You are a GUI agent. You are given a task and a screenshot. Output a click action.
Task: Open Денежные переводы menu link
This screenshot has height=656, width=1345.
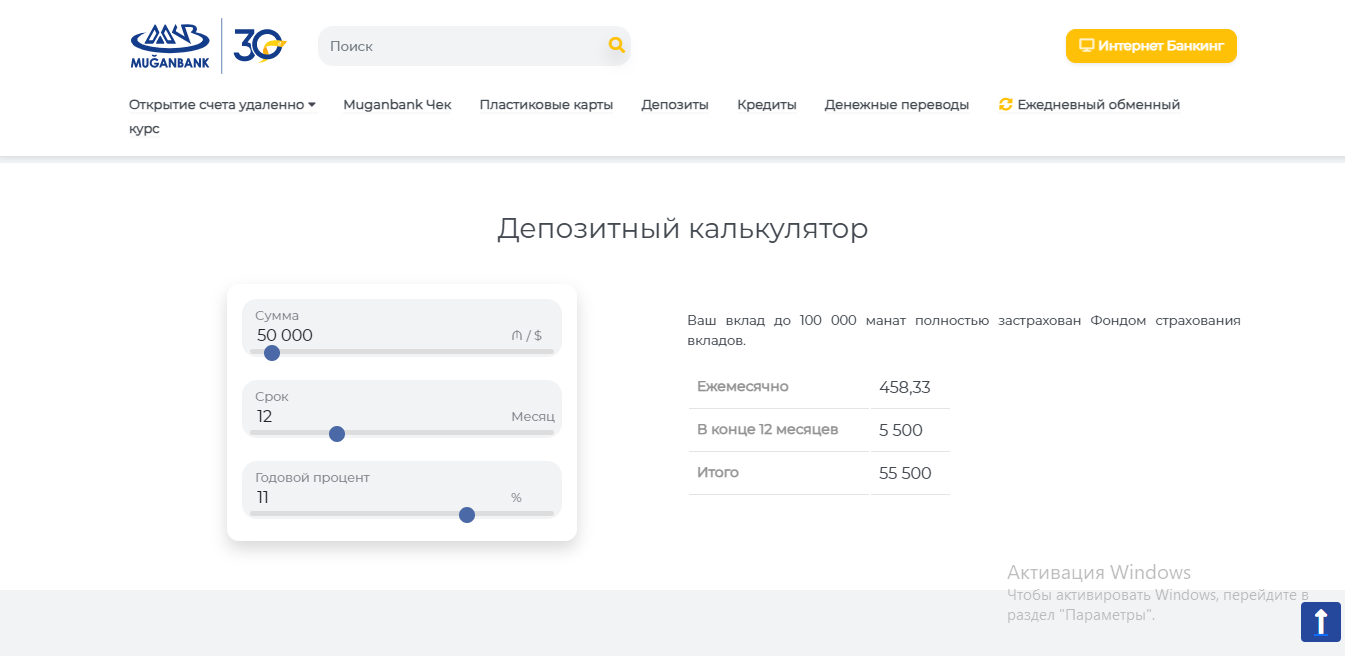(896, 105)
